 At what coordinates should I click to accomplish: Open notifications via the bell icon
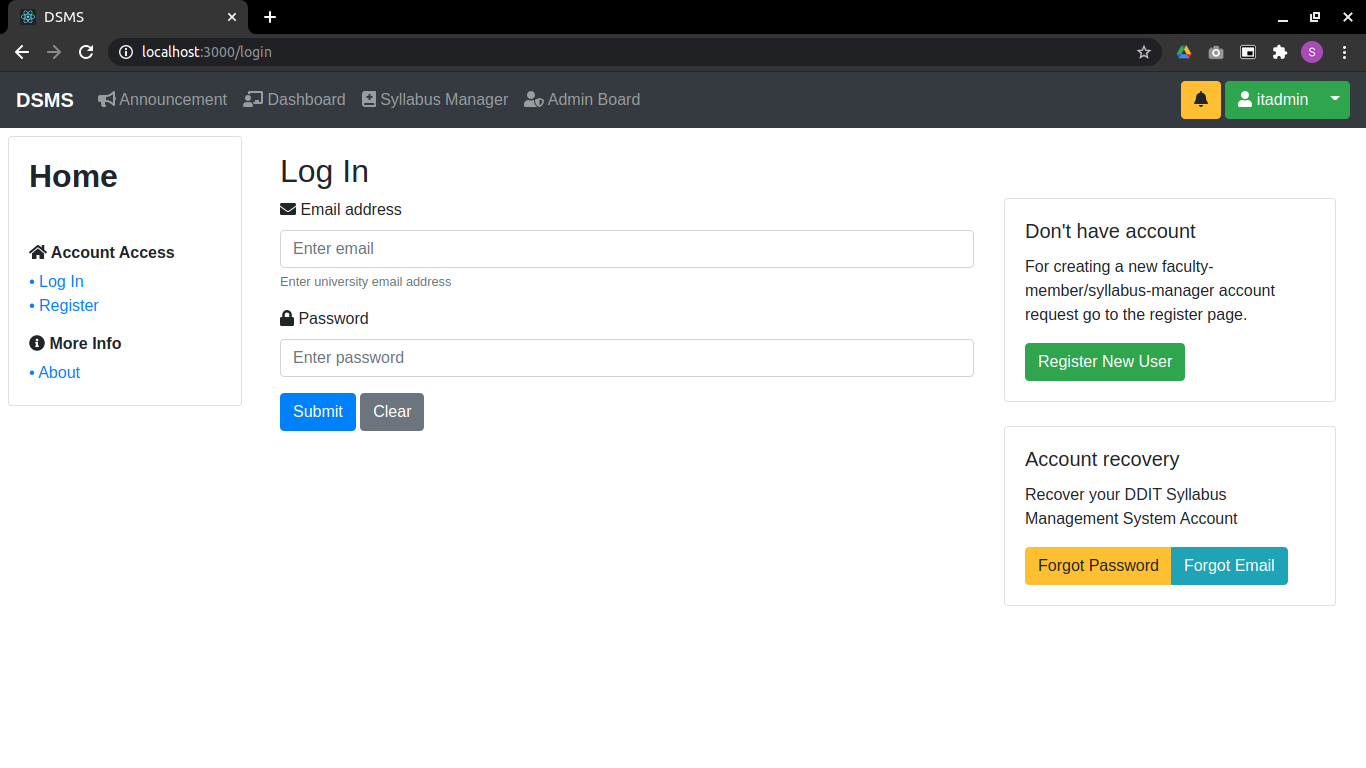pyautogui.click(x=1200, y=99)
